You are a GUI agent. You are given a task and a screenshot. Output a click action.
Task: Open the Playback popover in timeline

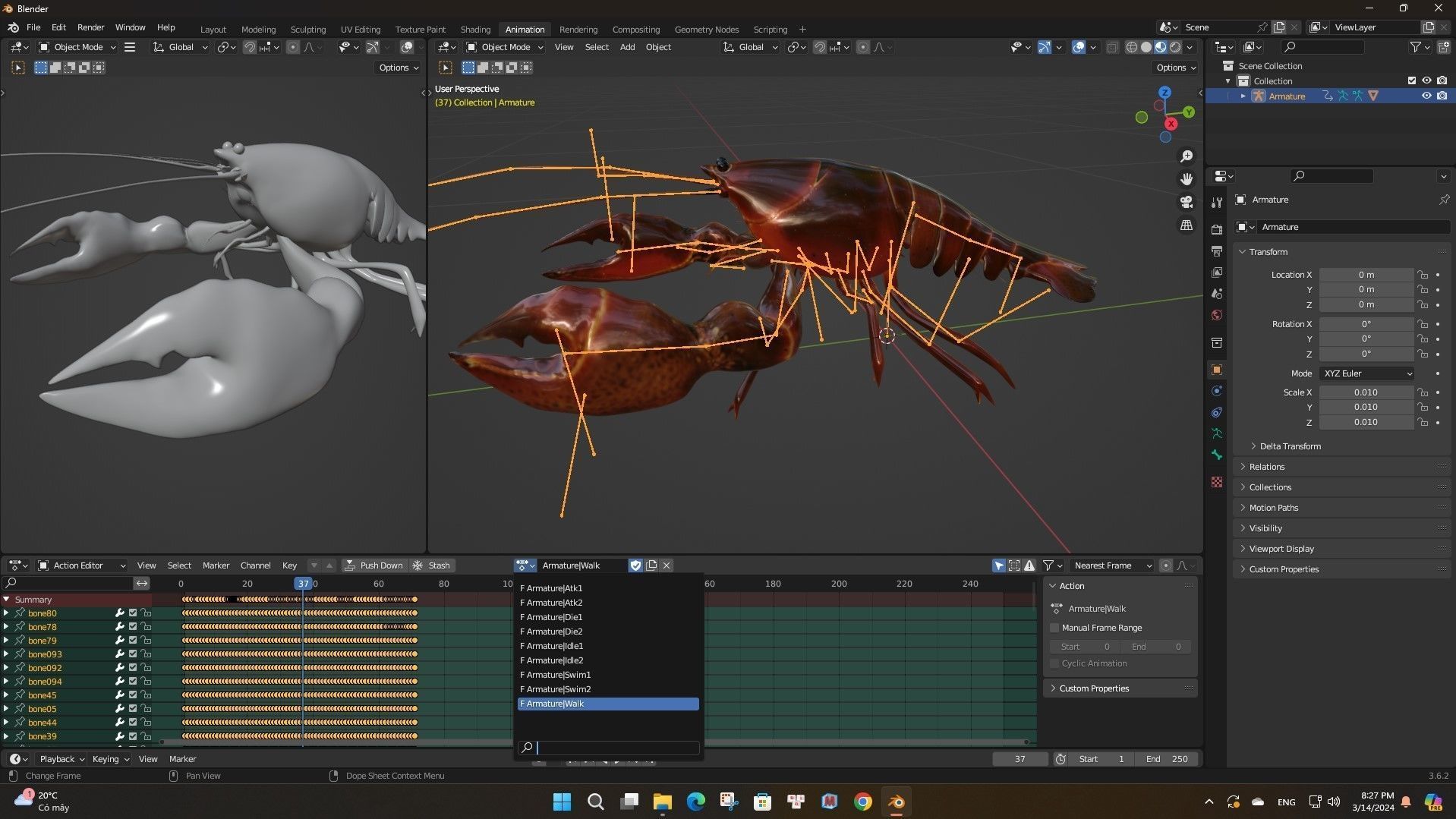coord(61,759)
